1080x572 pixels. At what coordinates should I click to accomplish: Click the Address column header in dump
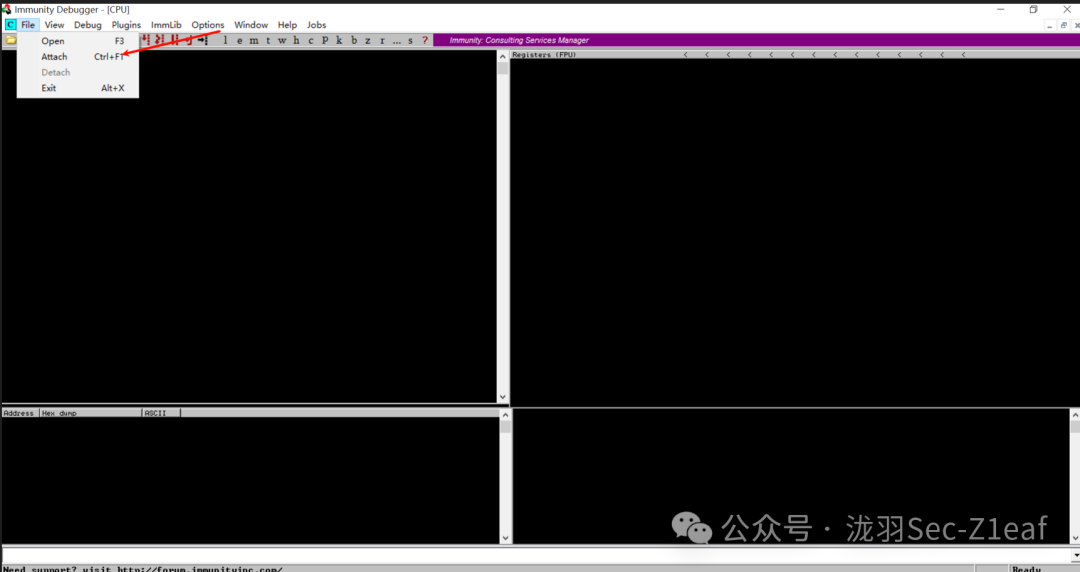click(x=19, y=413)
